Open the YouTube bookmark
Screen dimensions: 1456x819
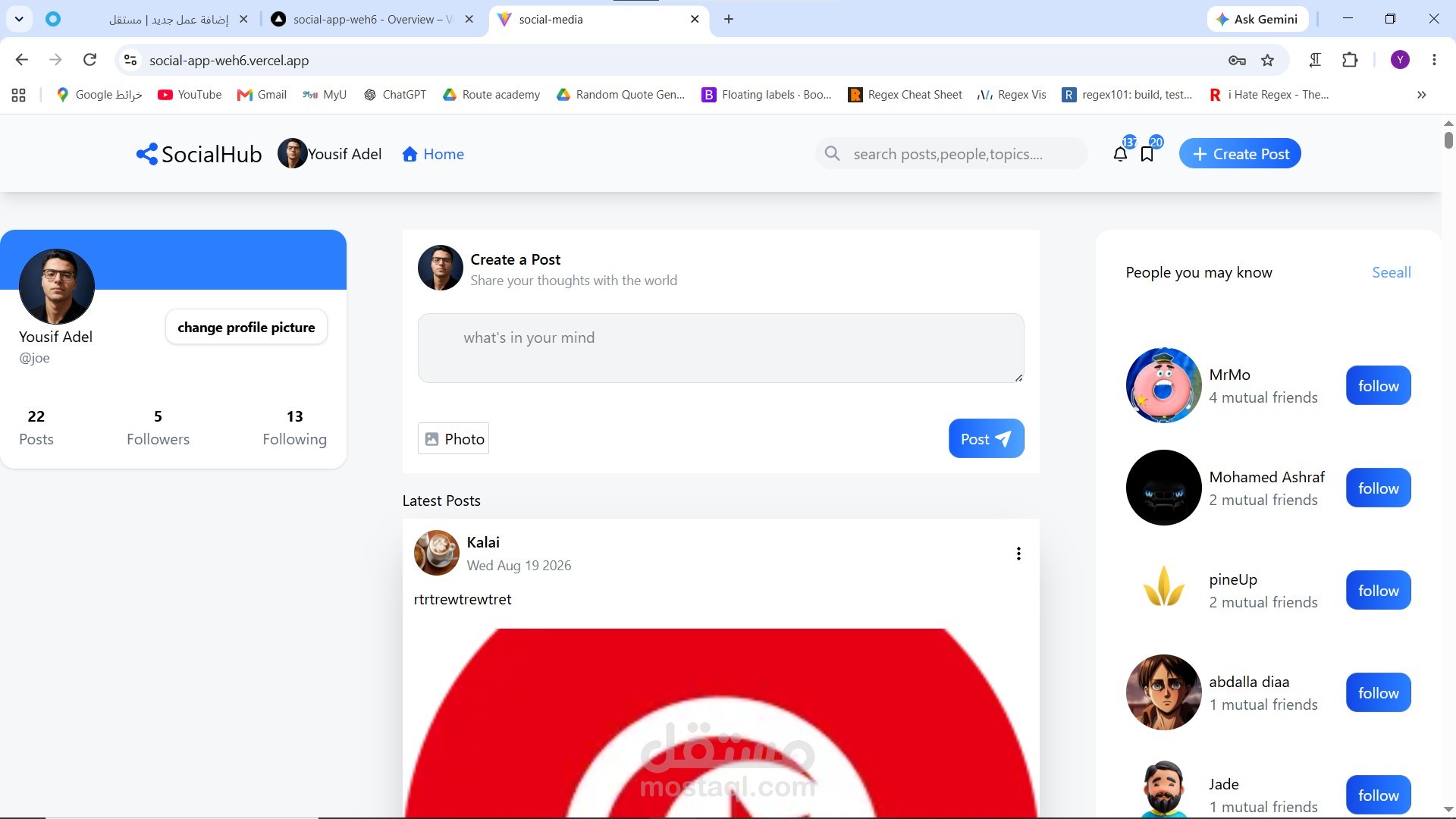click(190, 95)
